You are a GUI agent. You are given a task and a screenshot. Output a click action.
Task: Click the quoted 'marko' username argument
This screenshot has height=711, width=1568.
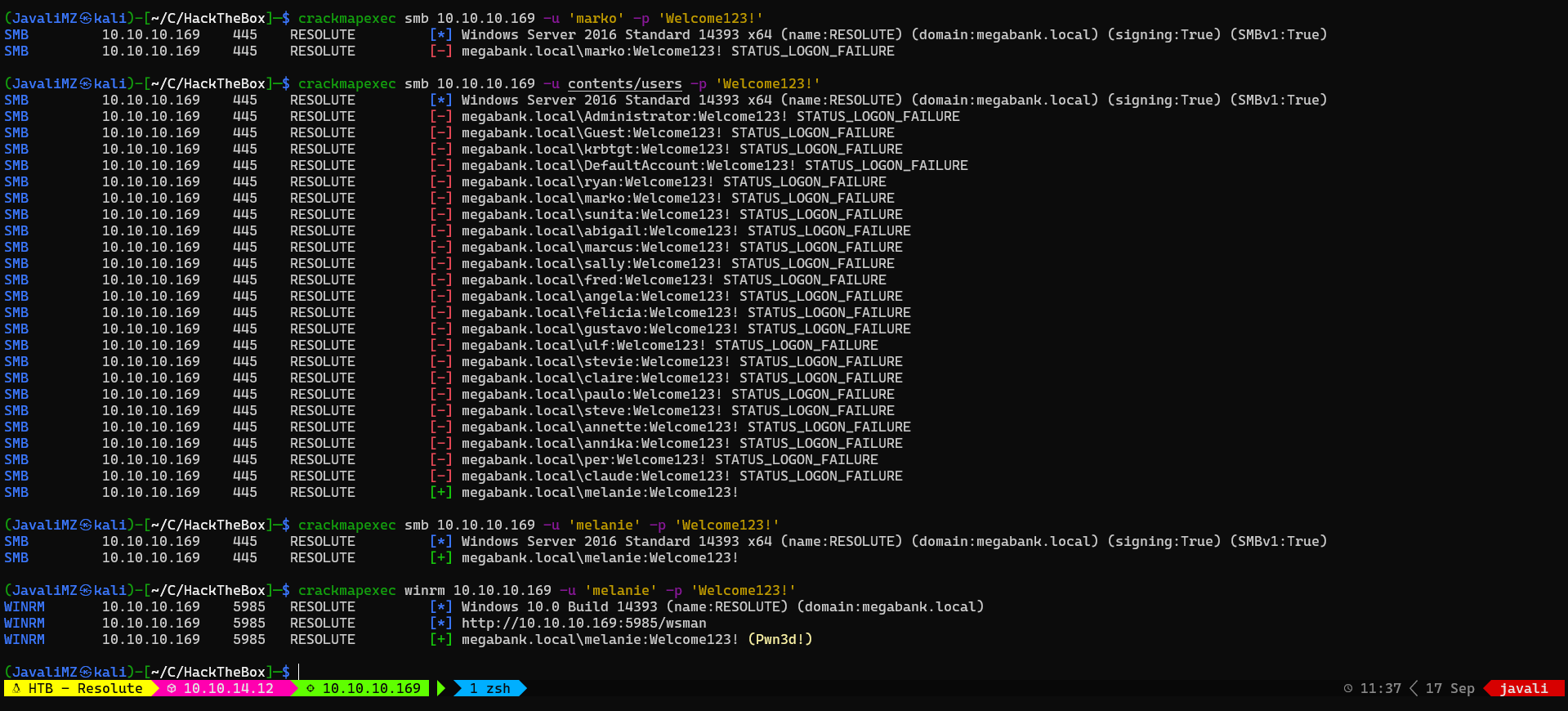(x=596, y=18)
